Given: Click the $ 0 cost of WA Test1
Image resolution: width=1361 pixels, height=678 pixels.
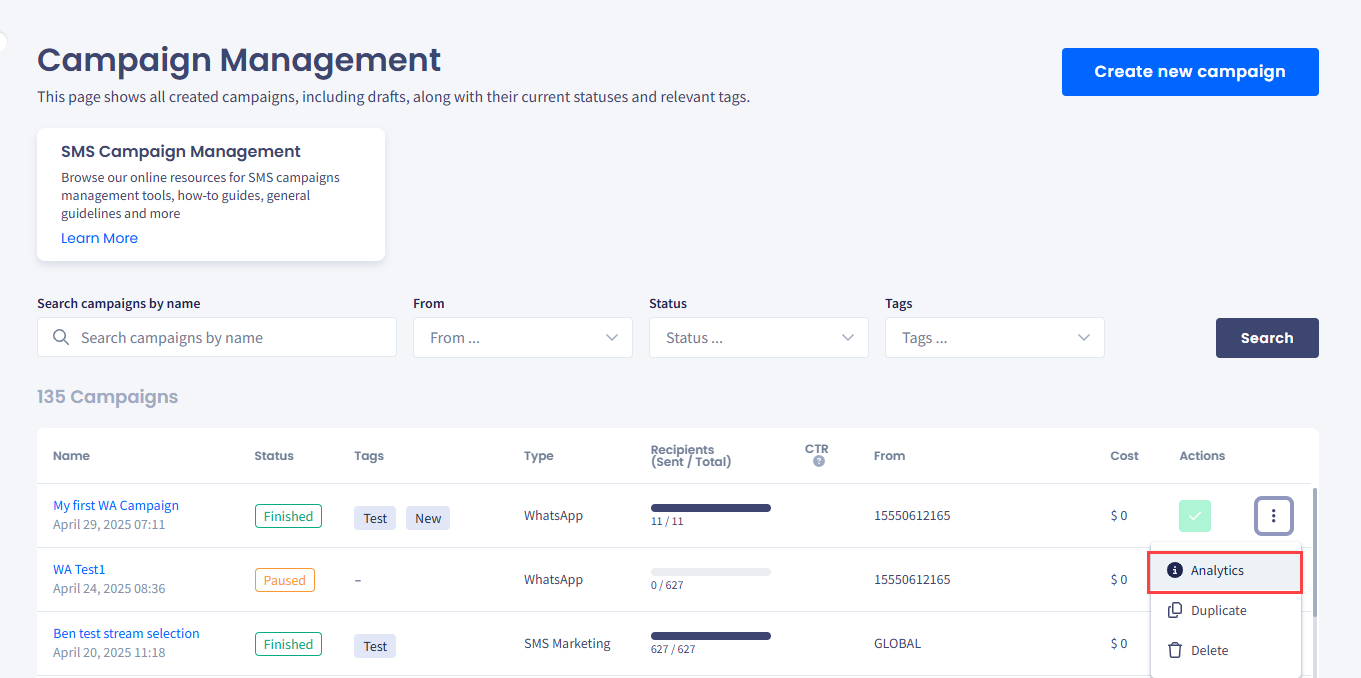Looking at the screenshot, I should [1118, 580].
